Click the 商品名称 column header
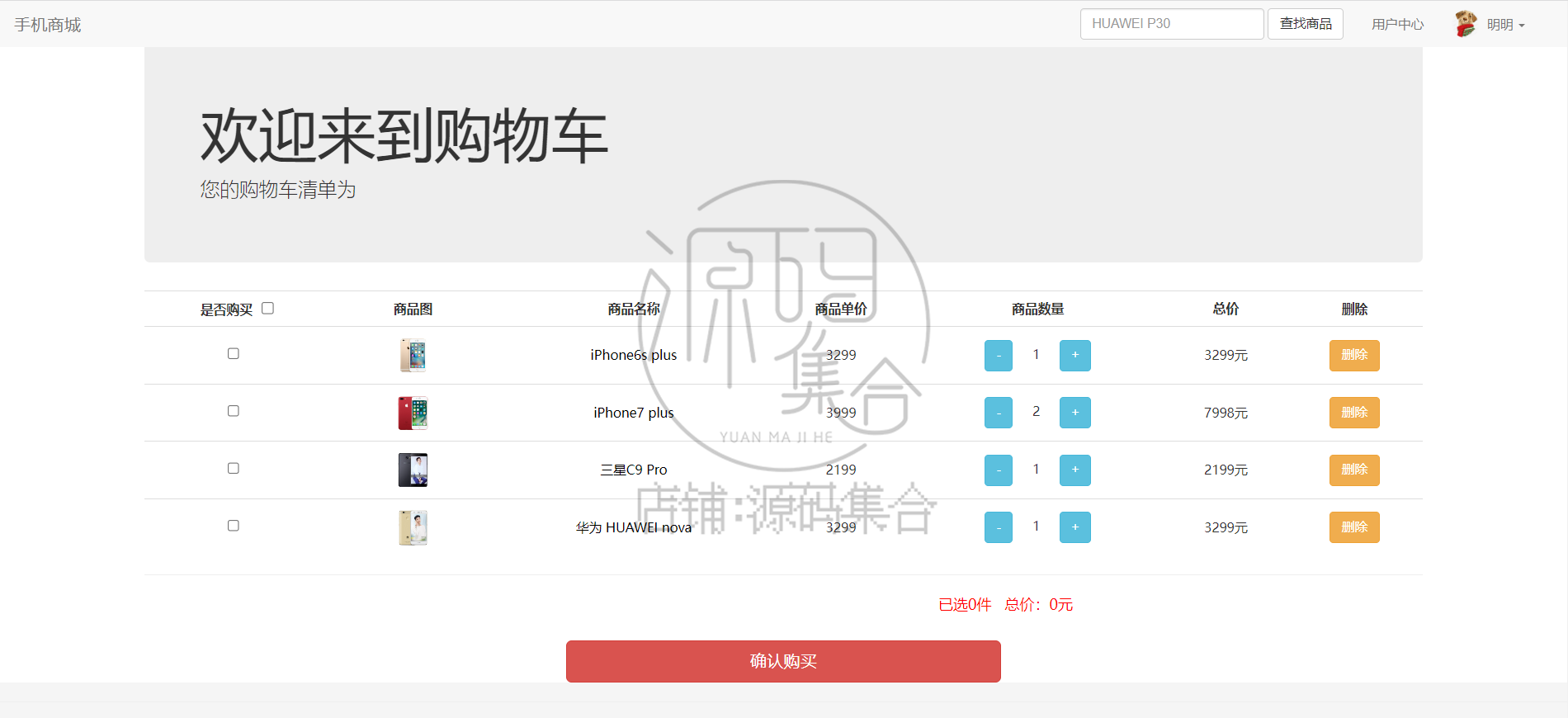1568x718 pixels. [x=634, y=309]
